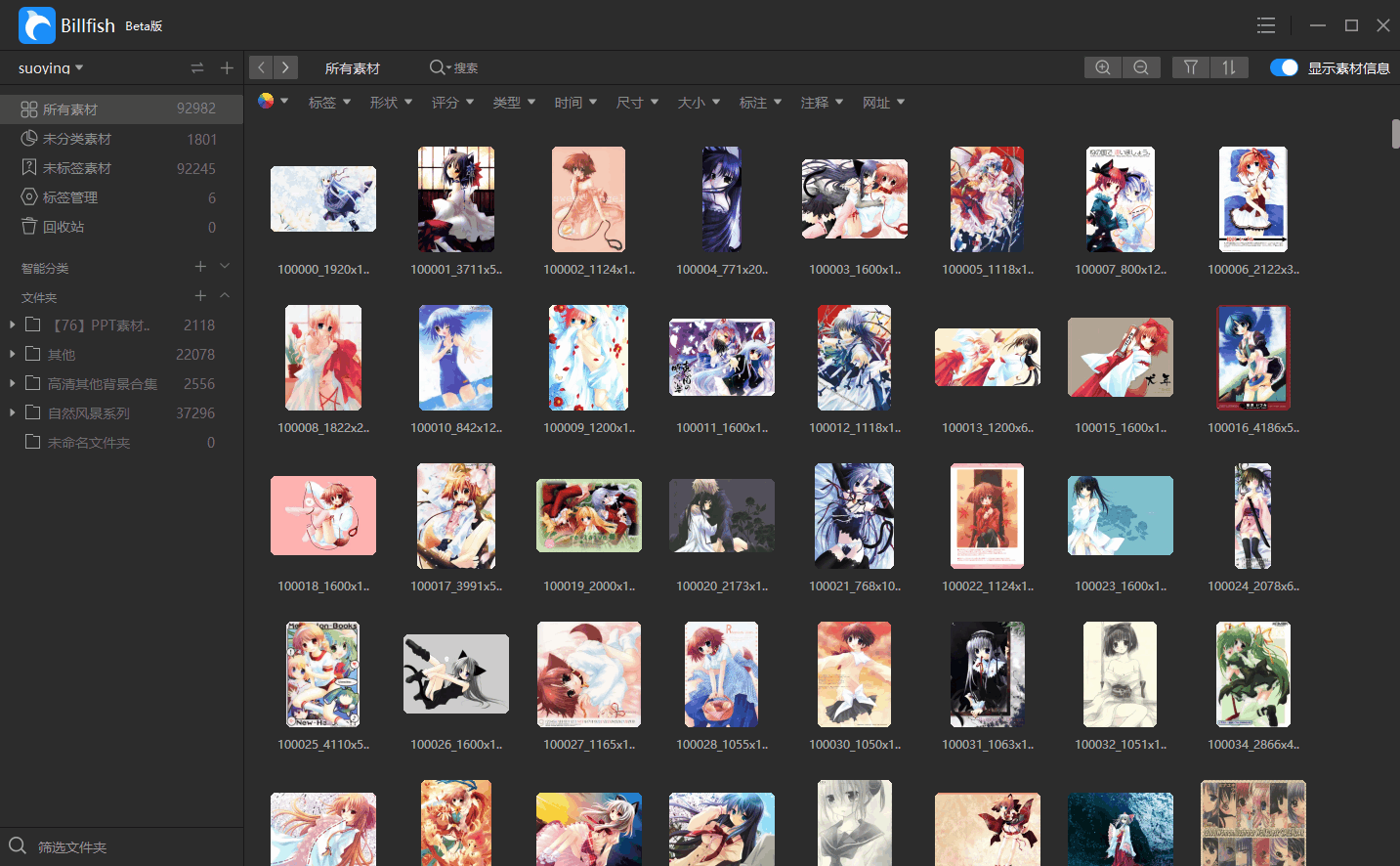
Task: Open the sort order icon
Action: click(1229, 67)
